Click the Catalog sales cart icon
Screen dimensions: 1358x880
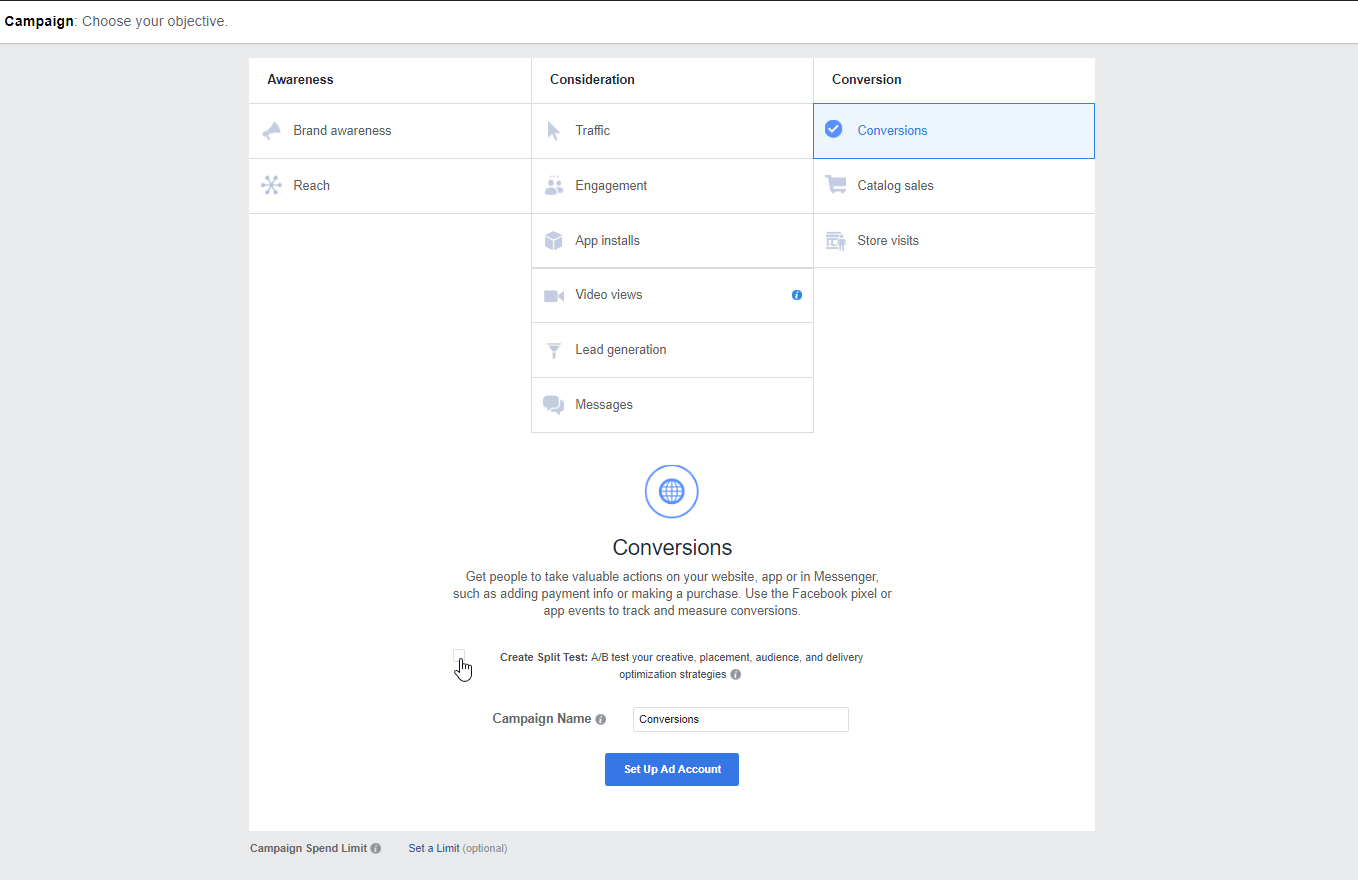pyautogui.click(x=835, y=185)
